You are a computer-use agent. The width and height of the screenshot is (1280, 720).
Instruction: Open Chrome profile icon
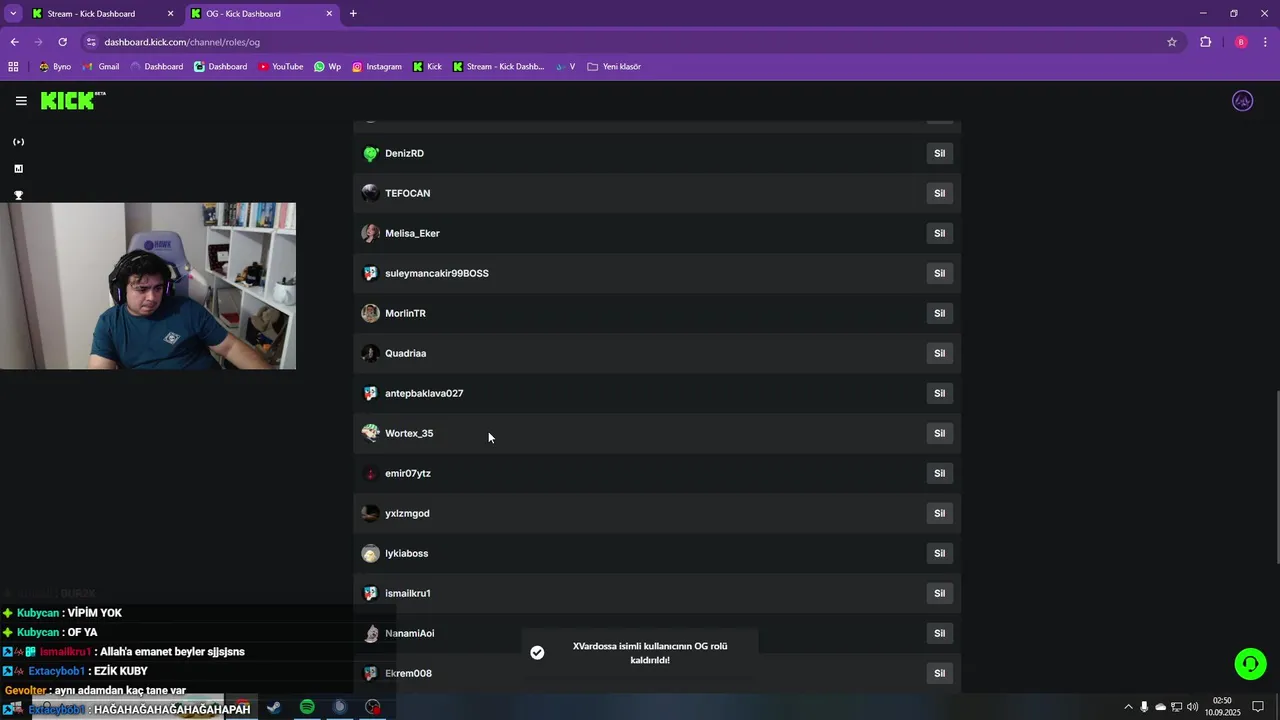(1241, 42)
